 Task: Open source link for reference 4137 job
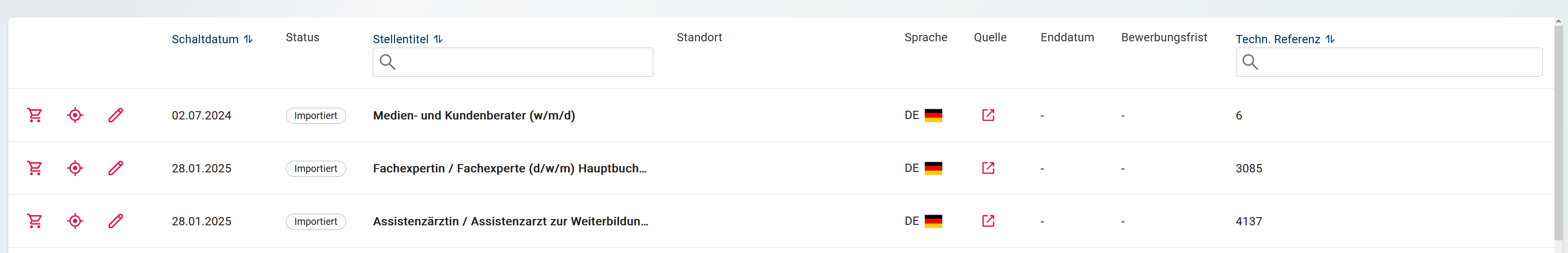click(x=988, y=221)
